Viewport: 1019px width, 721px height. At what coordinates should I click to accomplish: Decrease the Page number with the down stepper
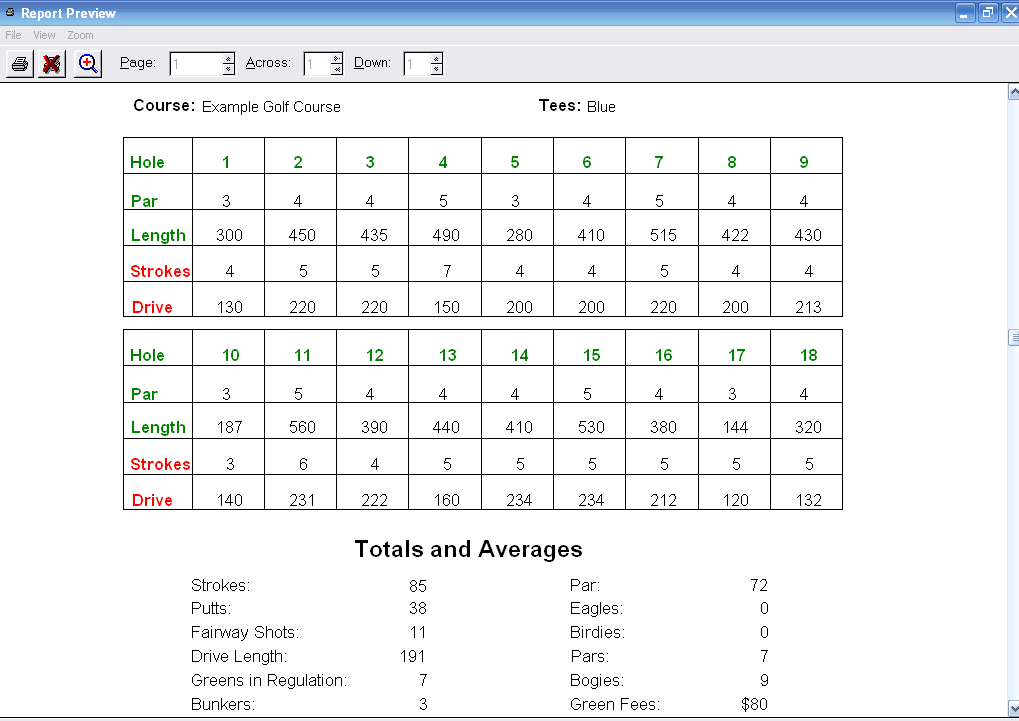click(229, 67)
